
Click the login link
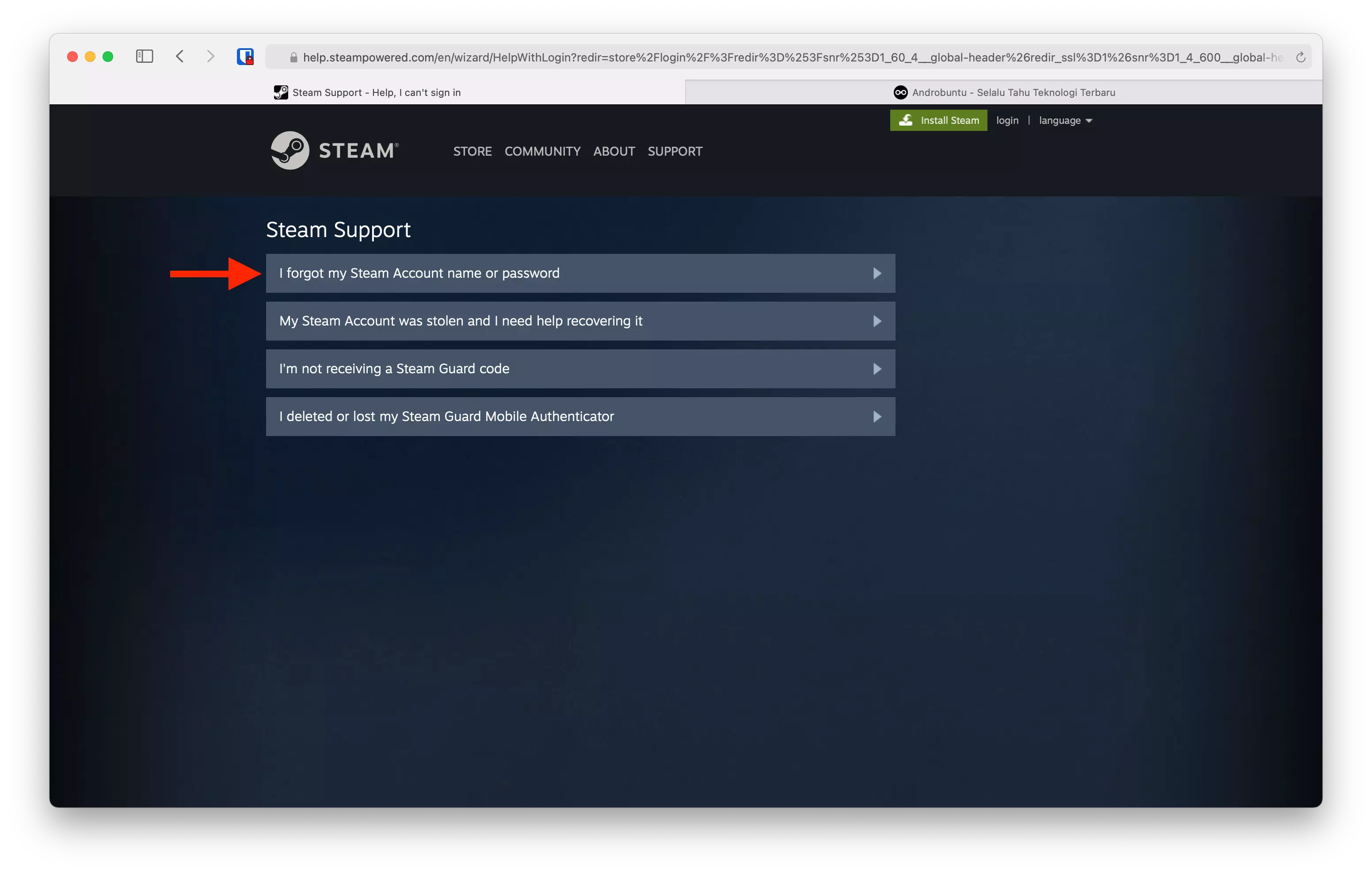pyautogui.click(x=1007, y=120)
